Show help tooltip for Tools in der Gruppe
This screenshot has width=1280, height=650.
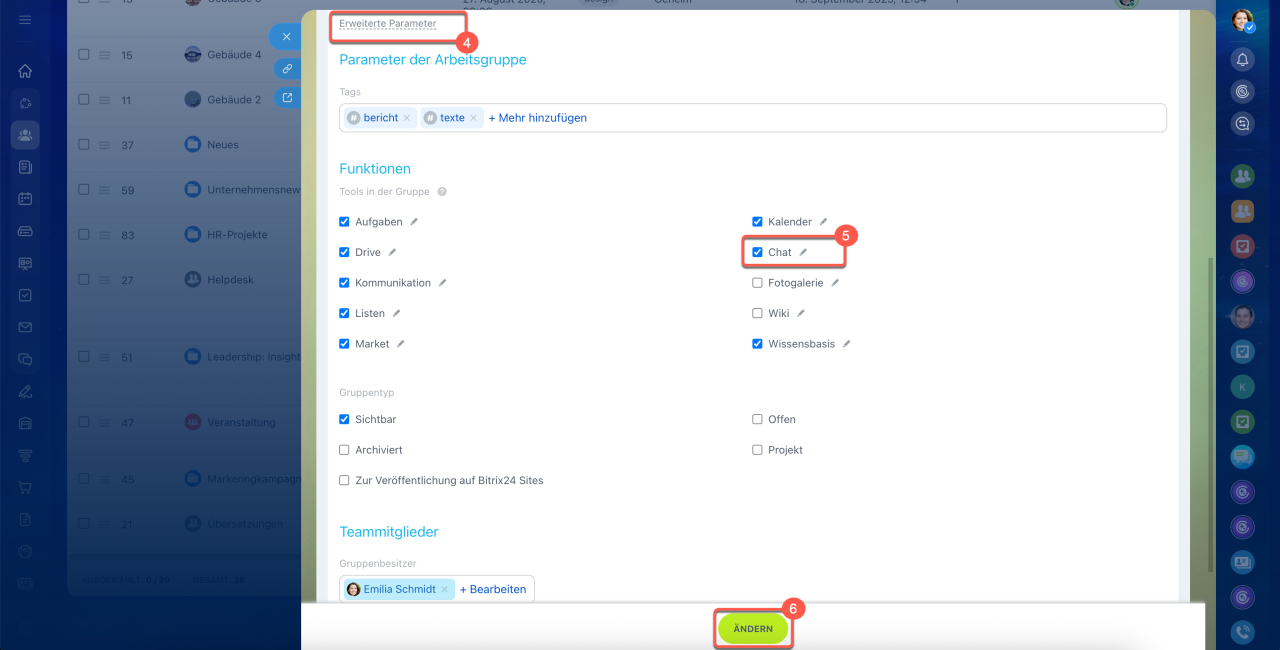pyautogui.click(x=442, y=192)
